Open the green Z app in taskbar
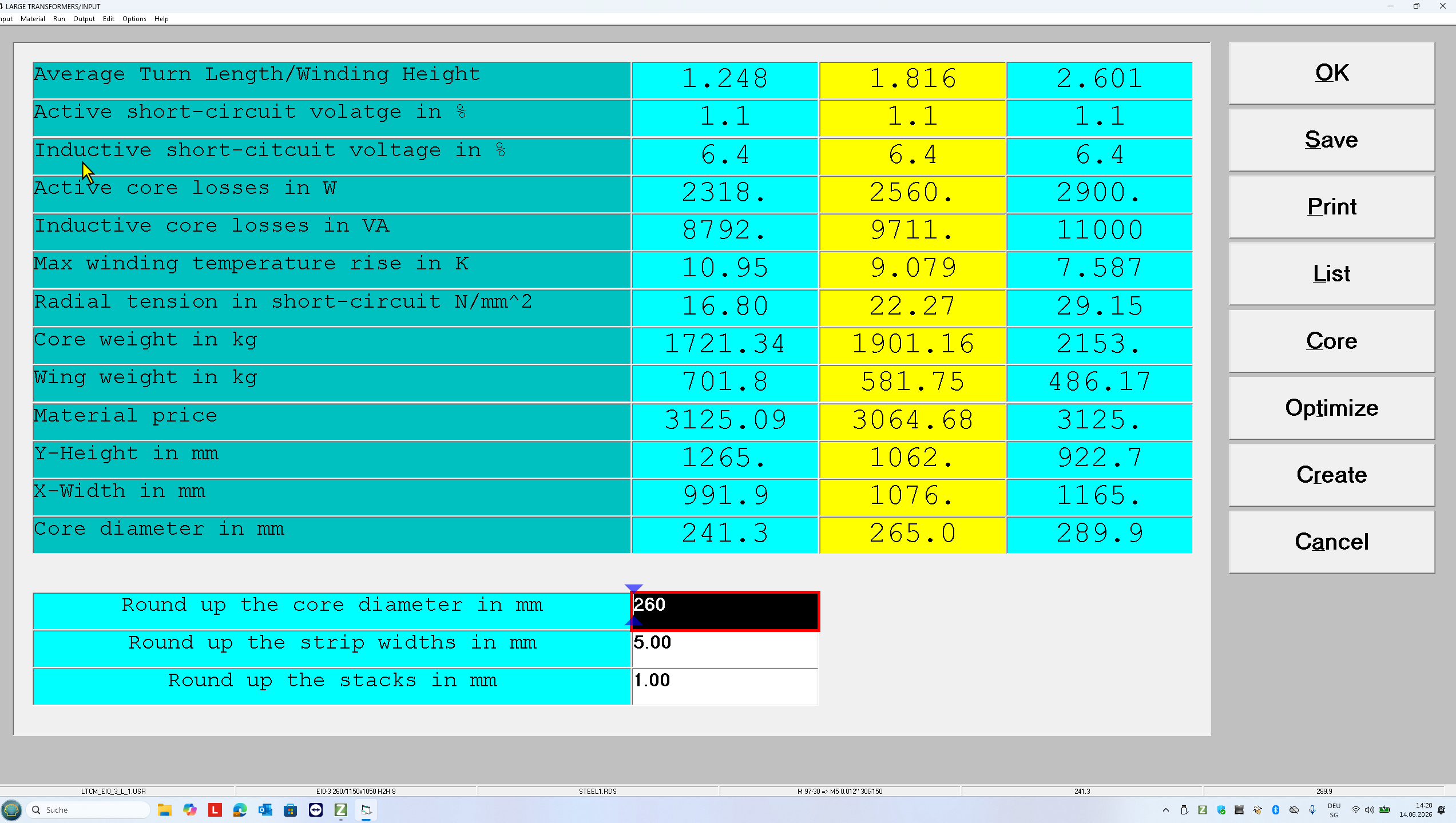 click(x=341, y=810)
